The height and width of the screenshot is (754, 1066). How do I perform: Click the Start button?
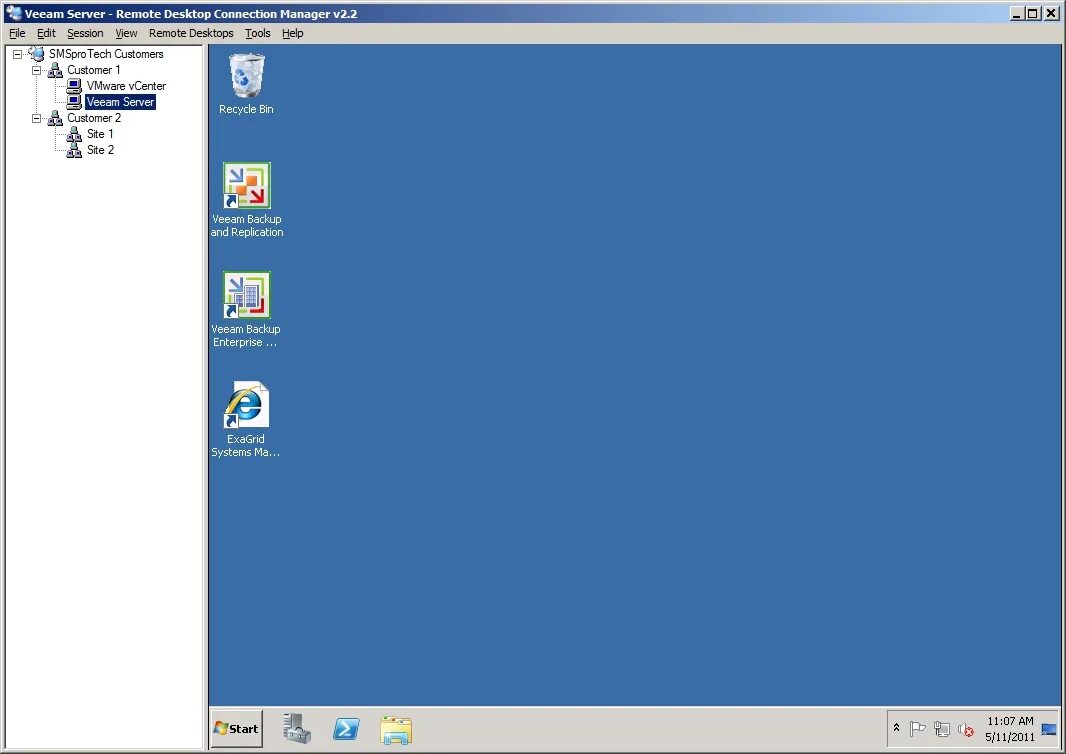tap(236, 729)
